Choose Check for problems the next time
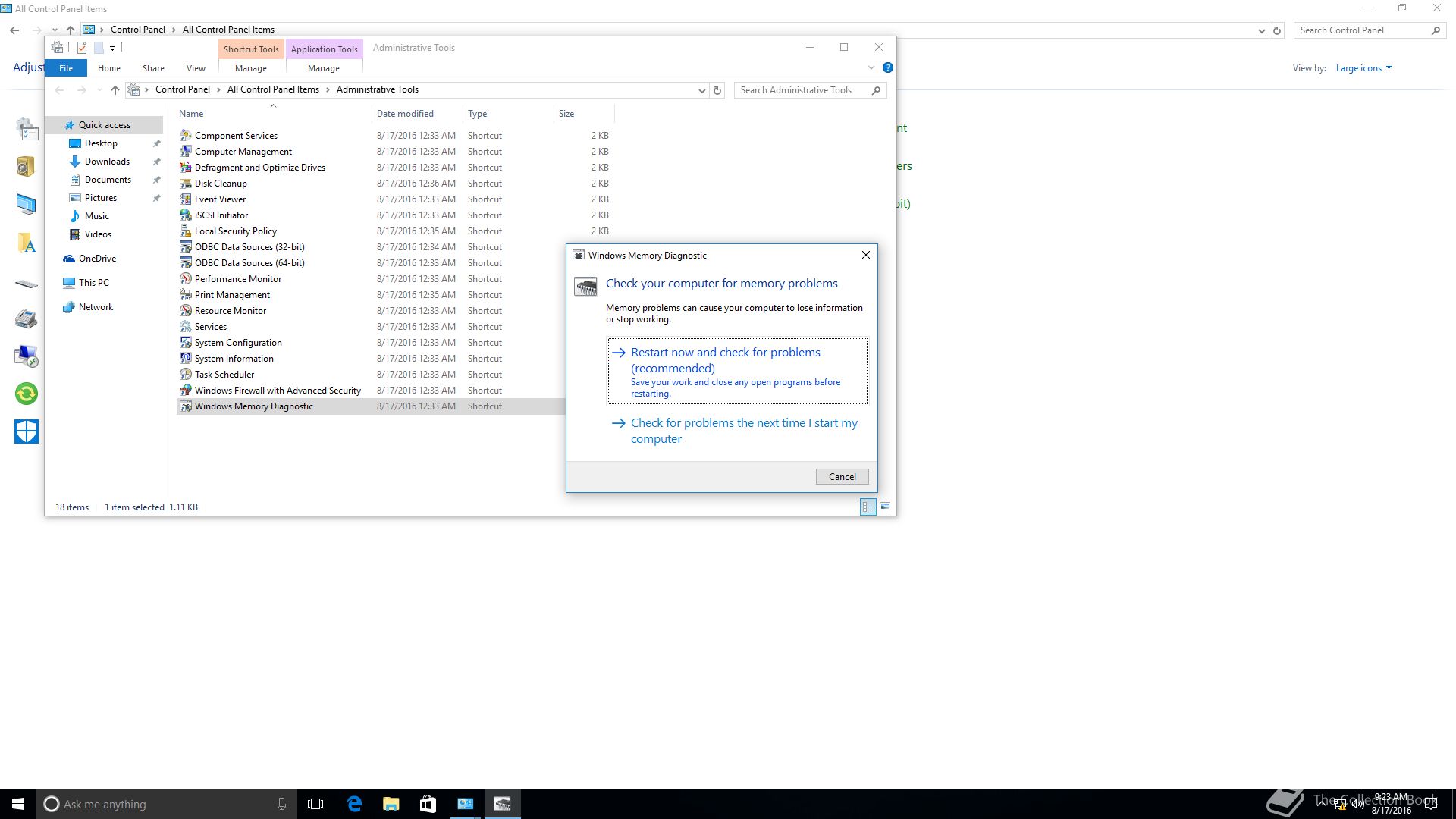This screenshot has width=1456, height=819. (737, 431)
